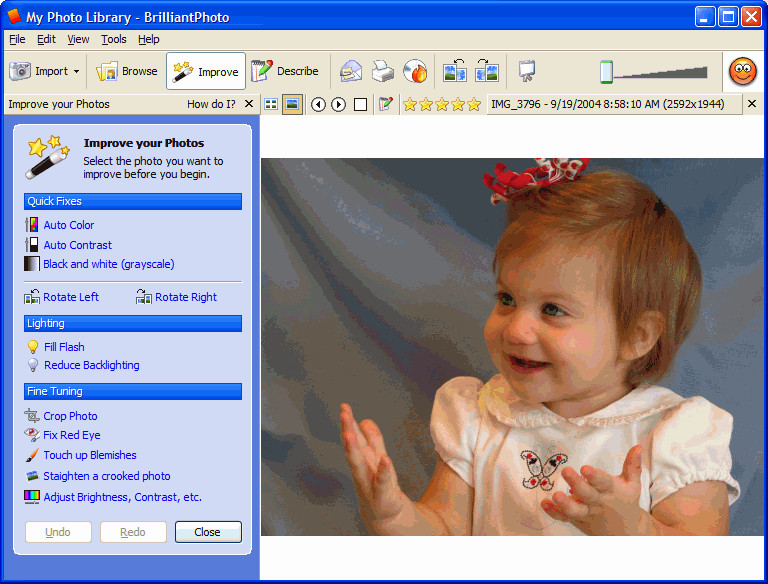Click the printer icon

tap(383, 72)
